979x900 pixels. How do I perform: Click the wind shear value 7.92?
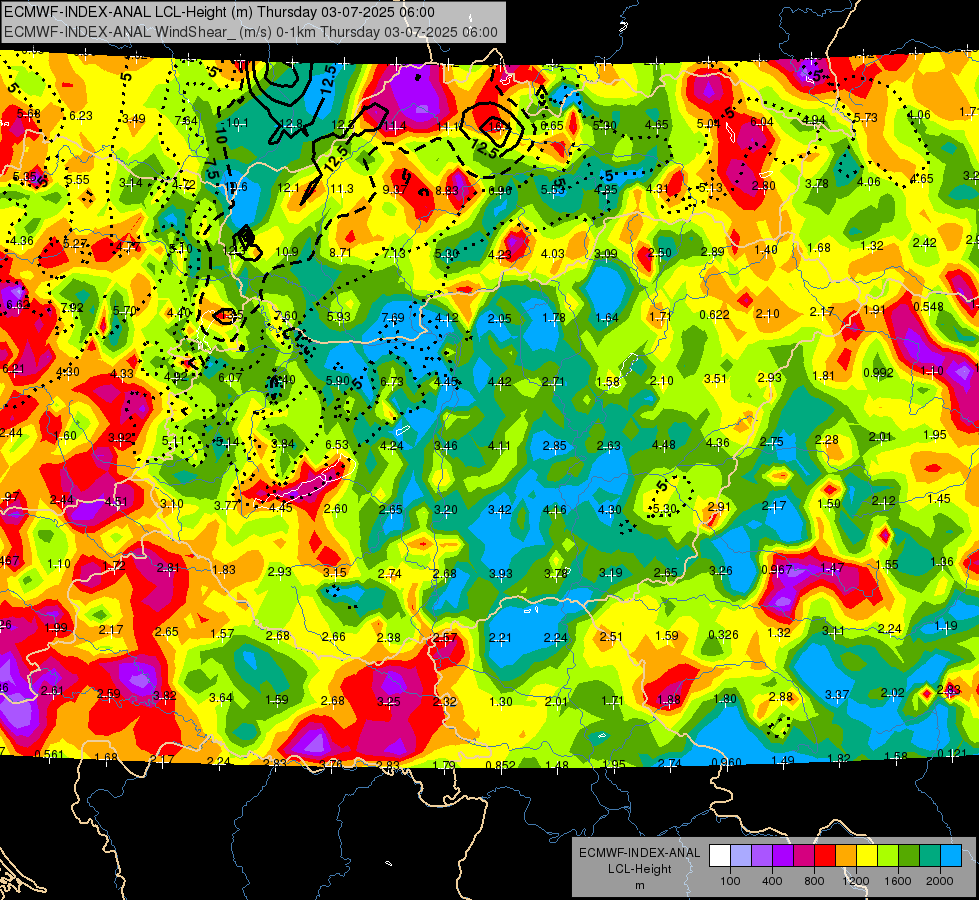(72, 307)
